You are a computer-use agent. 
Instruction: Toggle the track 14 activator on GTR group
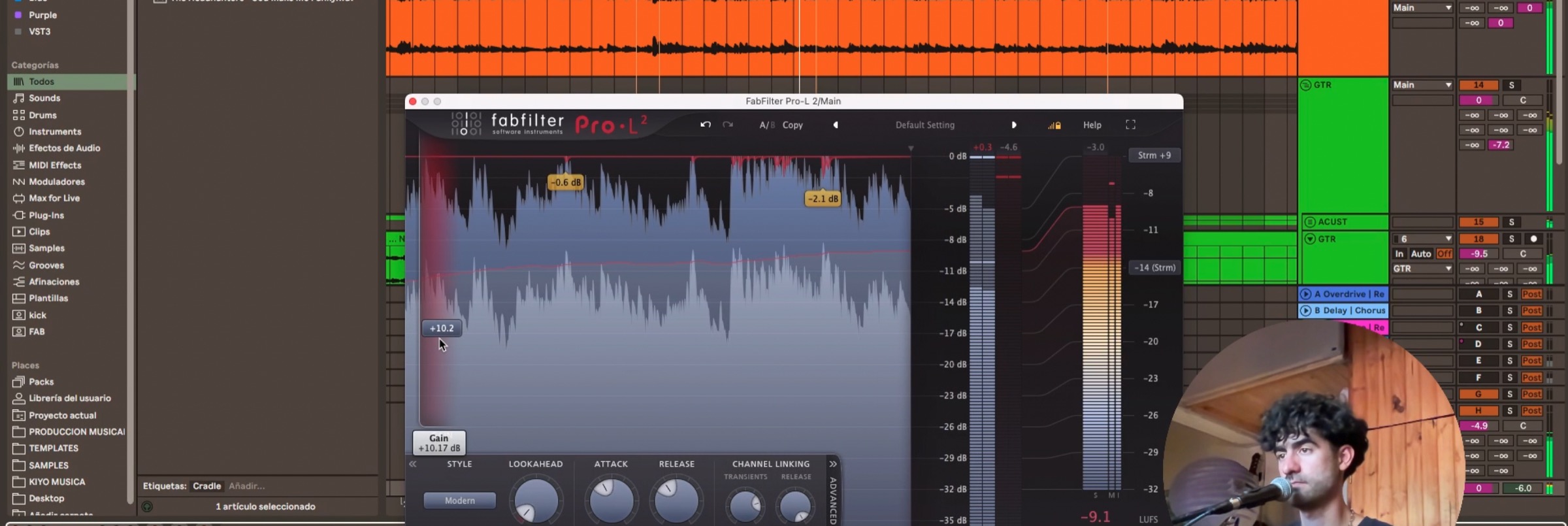[x=1478, y=85]
